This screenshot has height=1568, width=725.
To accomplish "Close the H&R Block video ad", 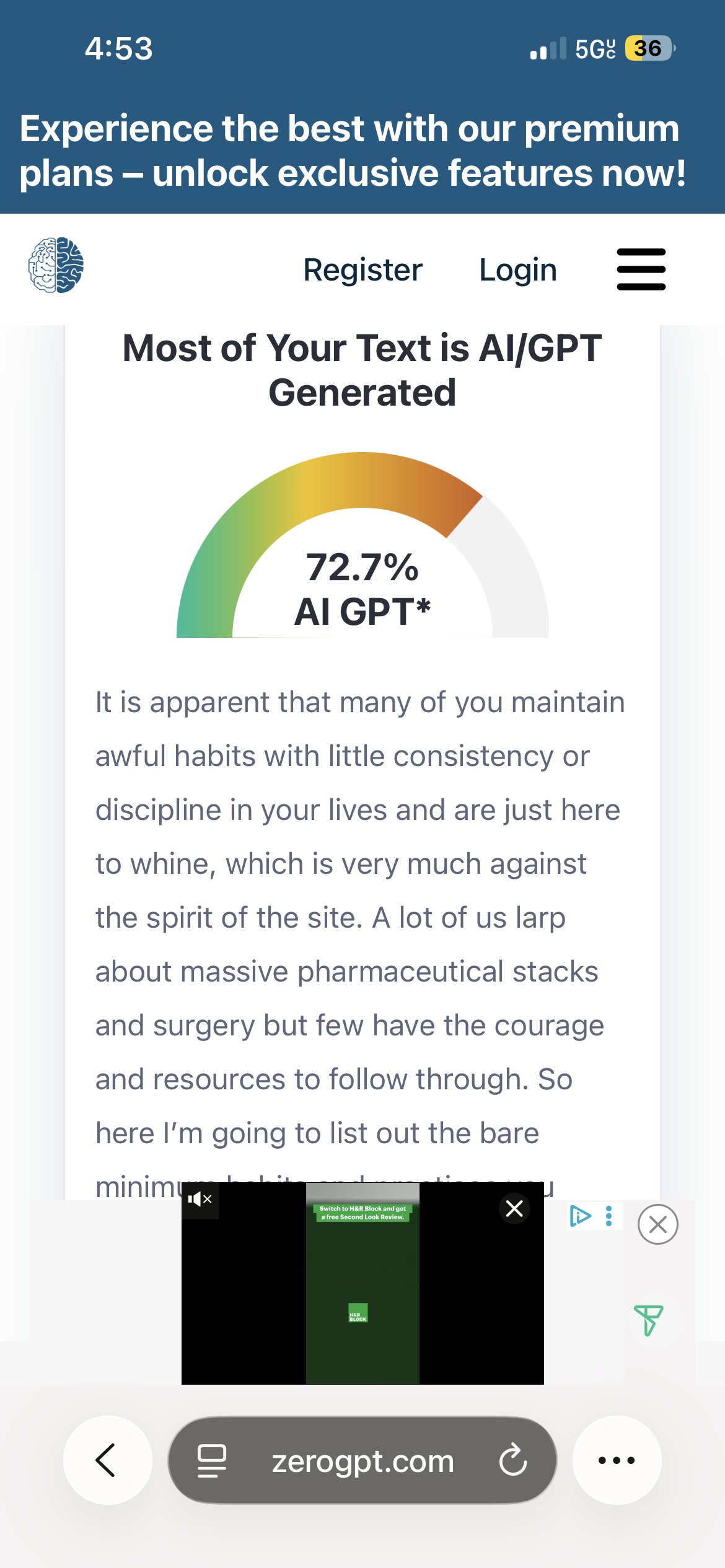I will click(514, 1208).
